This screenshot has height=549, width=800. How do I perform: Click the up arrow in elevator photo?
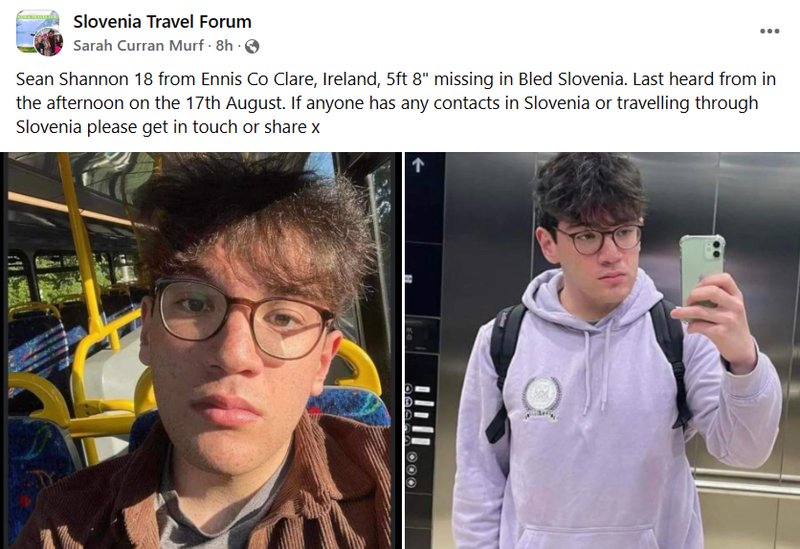[x=418, y=165]
